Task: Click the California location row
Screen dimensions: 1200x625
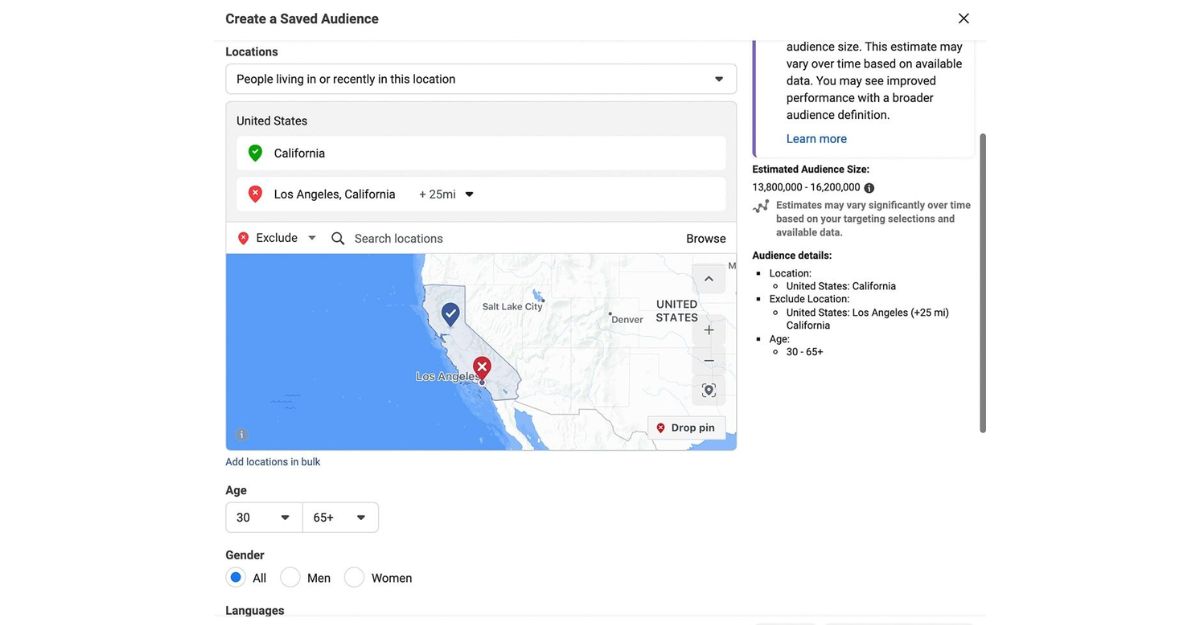Action: 481,153
